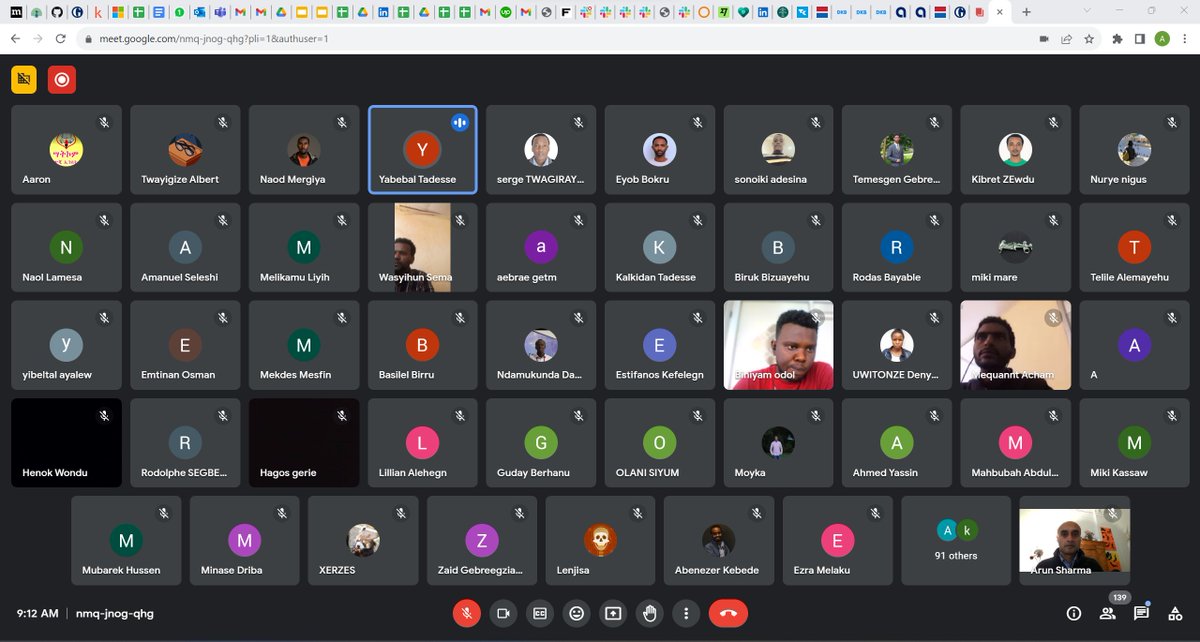Click the Present now screen-share icon
Screen dimensions: 1200x642
click(613, 613)
